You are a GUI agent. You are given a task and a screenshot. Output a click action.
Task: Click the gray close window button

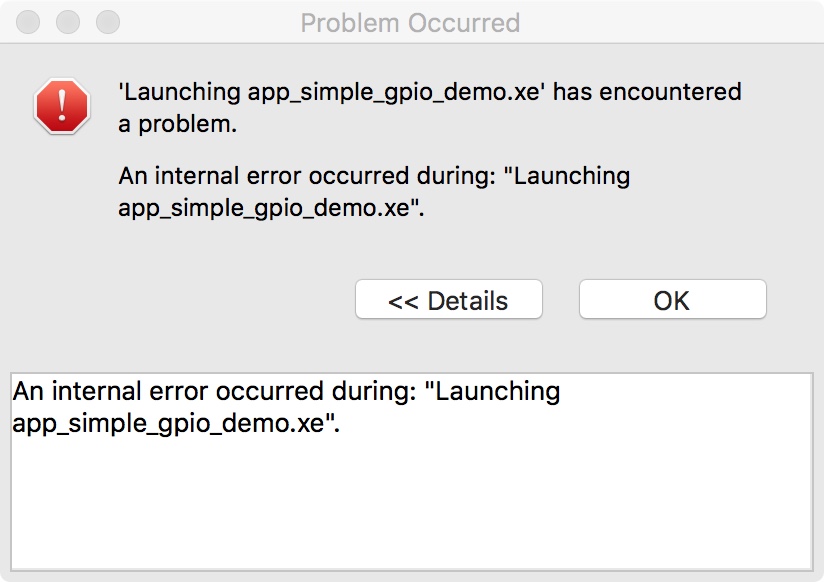coord(28,22)
